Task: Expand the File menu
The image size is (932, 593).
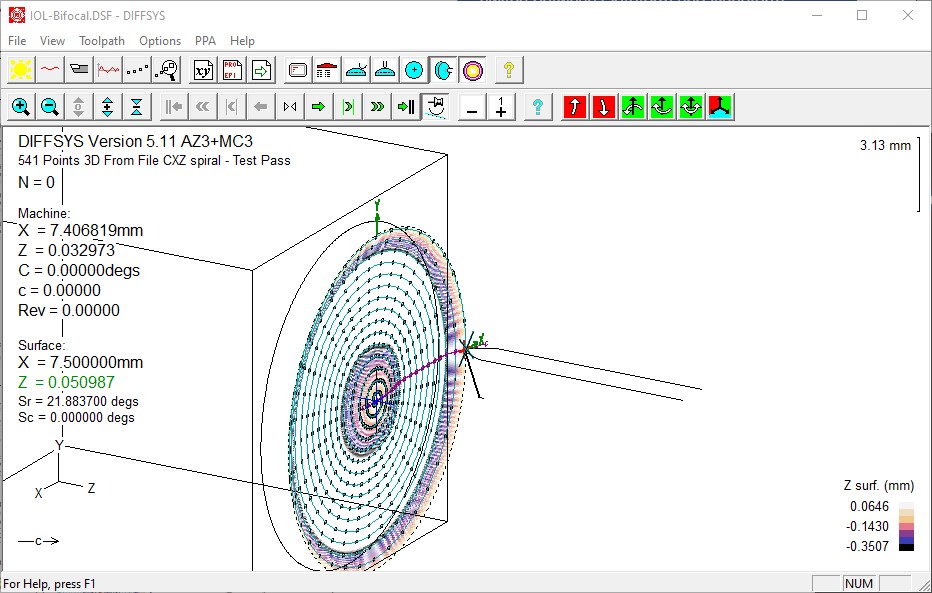Action: pos(16,41)
